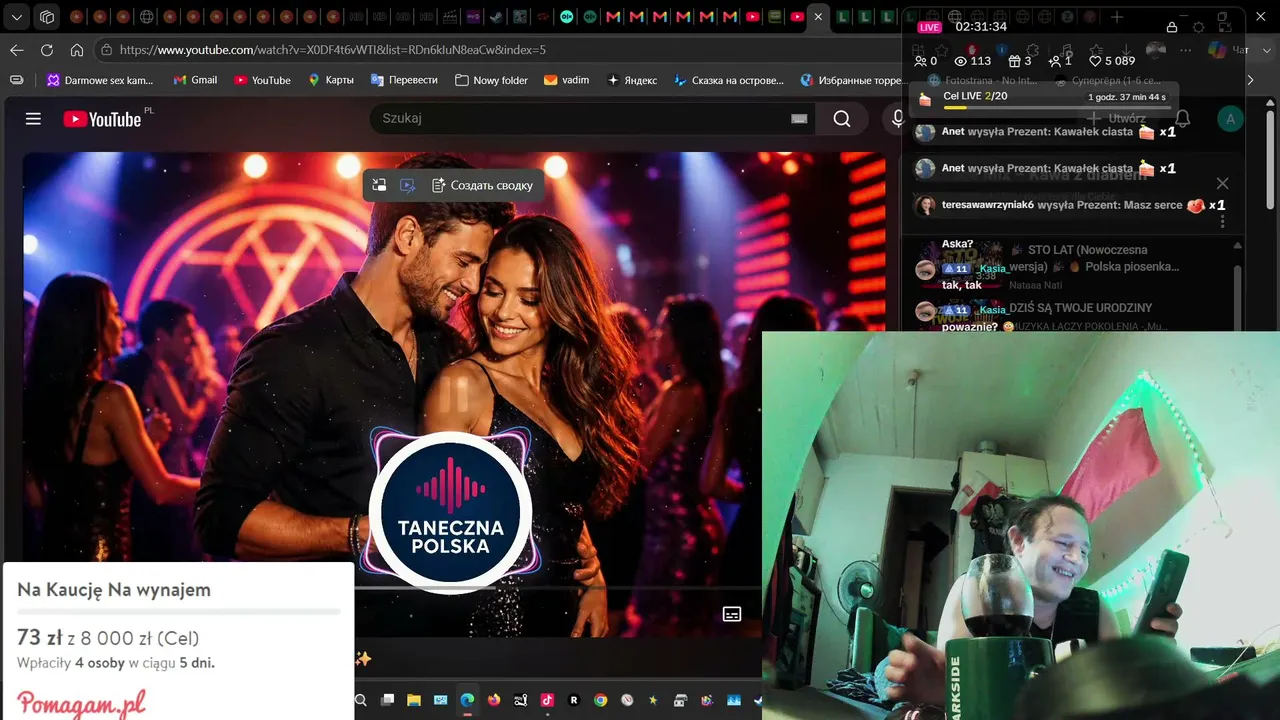Open the TikTok app on the taskbar
The width and height of the screenshot is (1280, 720).
pos(547,700)
